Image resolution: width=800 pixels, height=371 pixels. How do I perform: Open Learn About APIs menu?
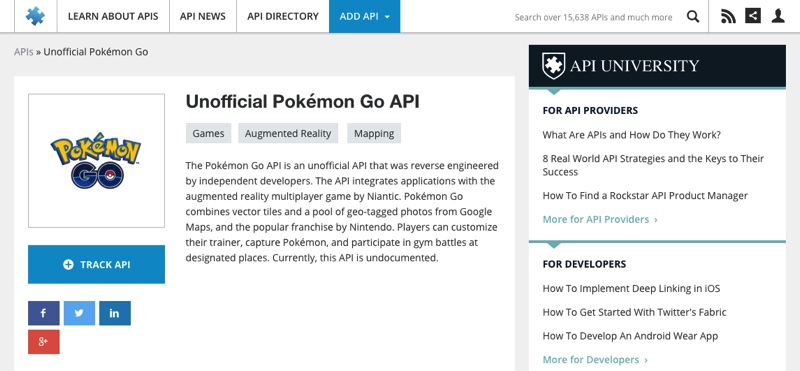click(113, 16)
